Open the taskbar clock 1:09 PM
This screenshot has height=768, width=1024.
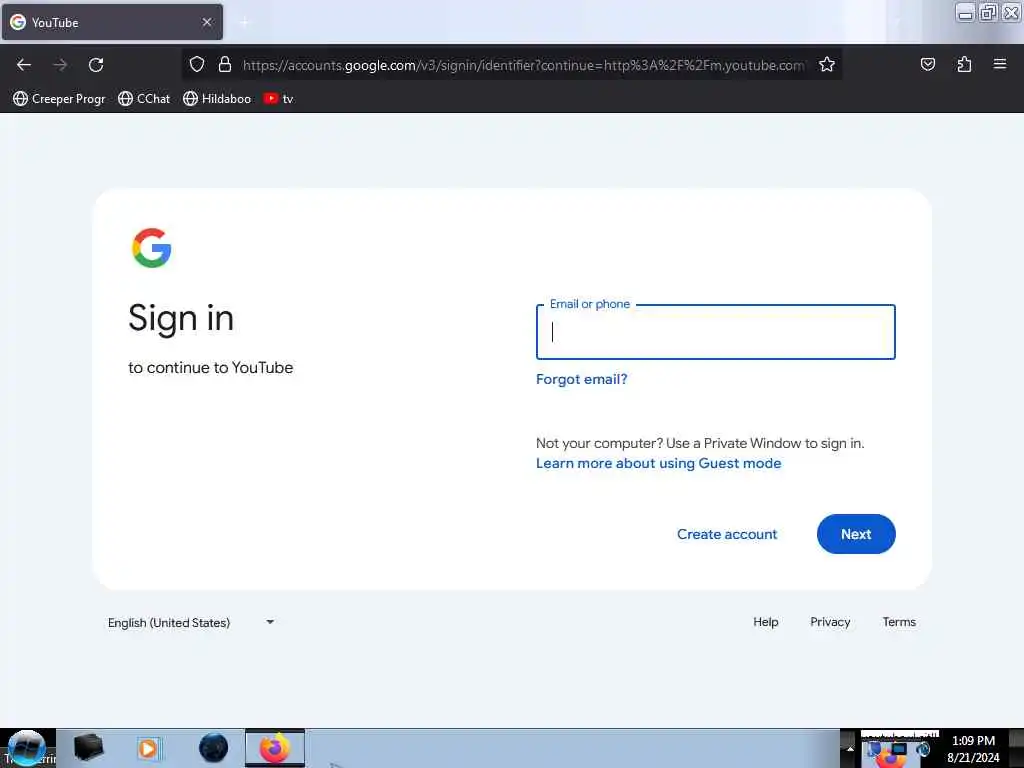973,749
